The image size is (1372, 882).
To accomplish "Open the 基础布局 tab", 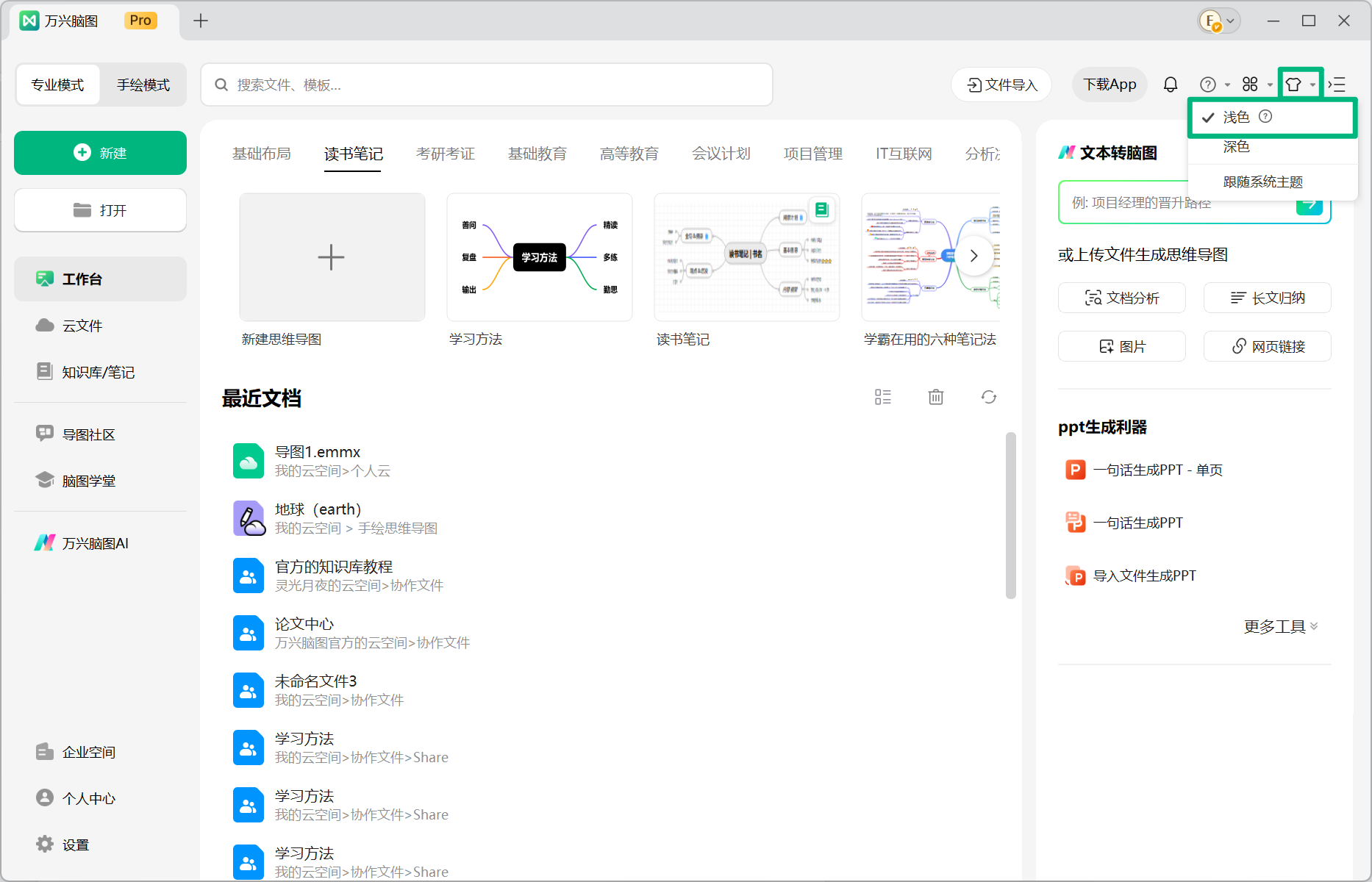I will click(x=262, y=154).
